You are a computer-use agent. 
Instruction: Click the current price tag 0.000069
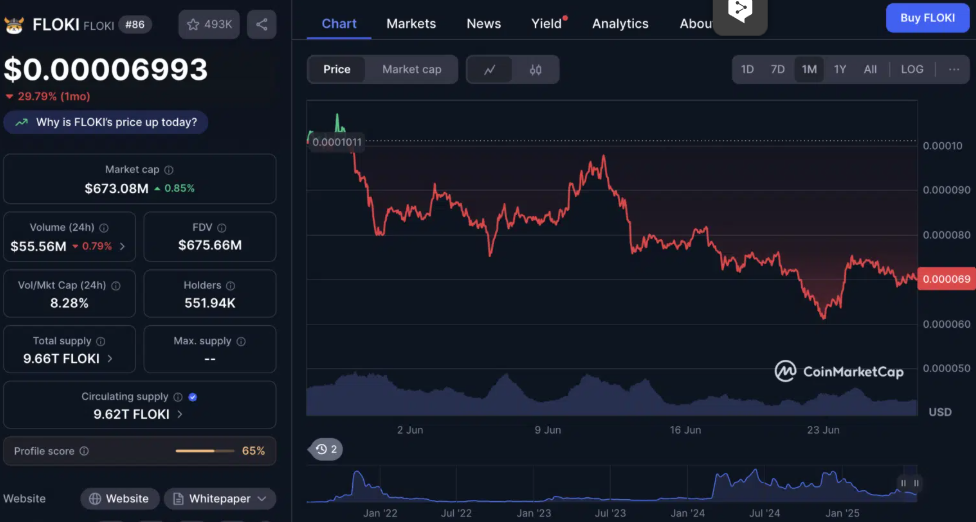point(946,279)
